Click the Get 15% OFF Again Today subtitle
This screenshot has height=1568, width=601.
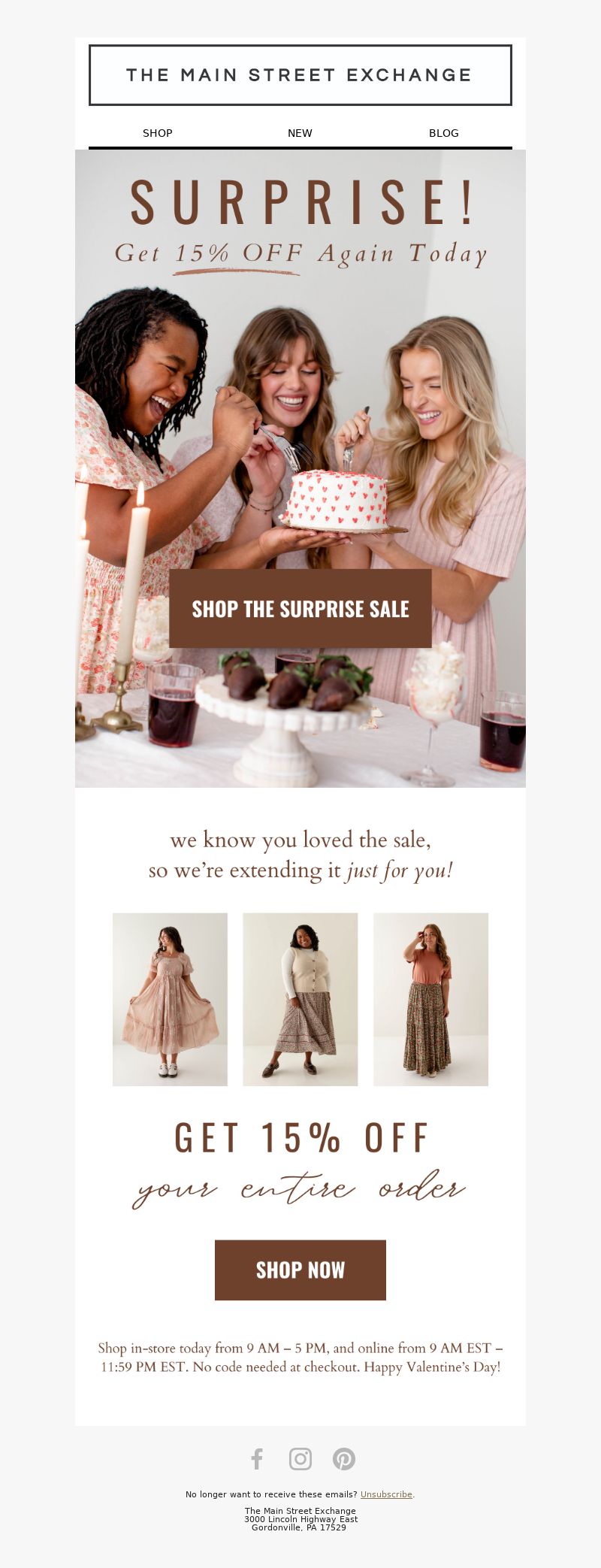[300, 253]
